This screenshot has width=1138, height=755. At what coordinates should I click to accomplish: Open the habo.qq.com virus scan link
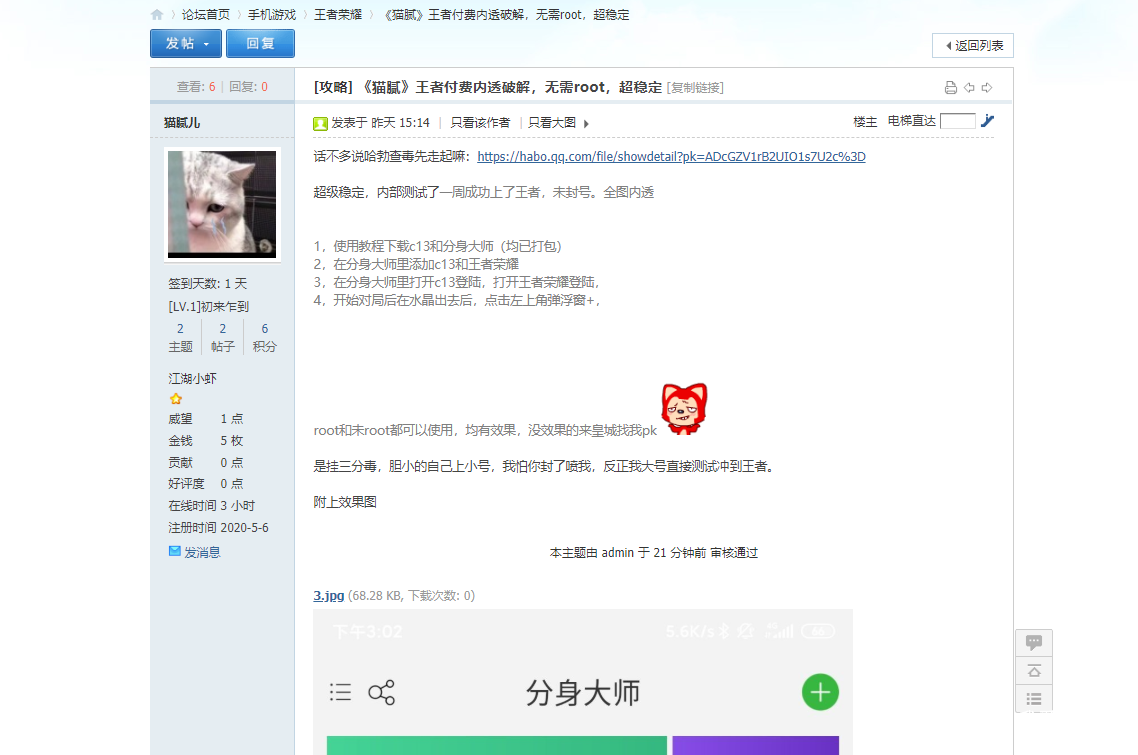(x=671, y=157)
